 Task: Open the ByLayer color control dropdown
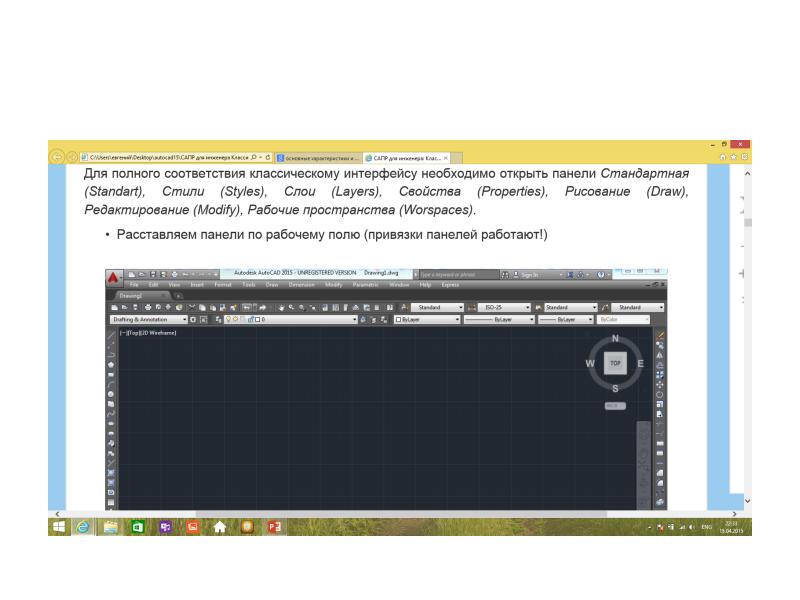coord(427,320)
